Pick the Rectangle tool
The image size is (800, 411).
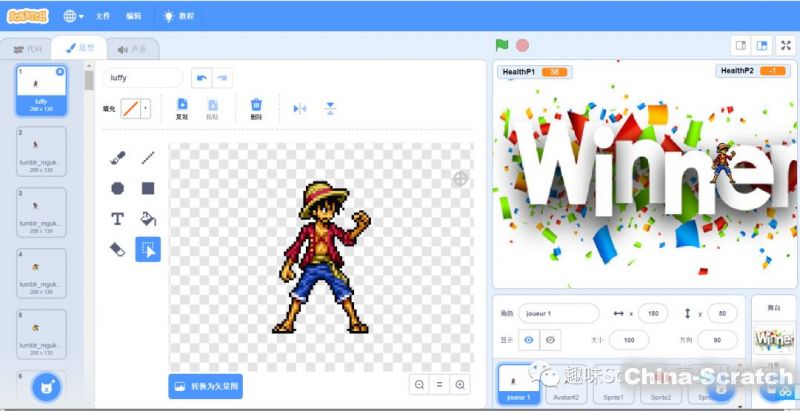pos(148,188)
